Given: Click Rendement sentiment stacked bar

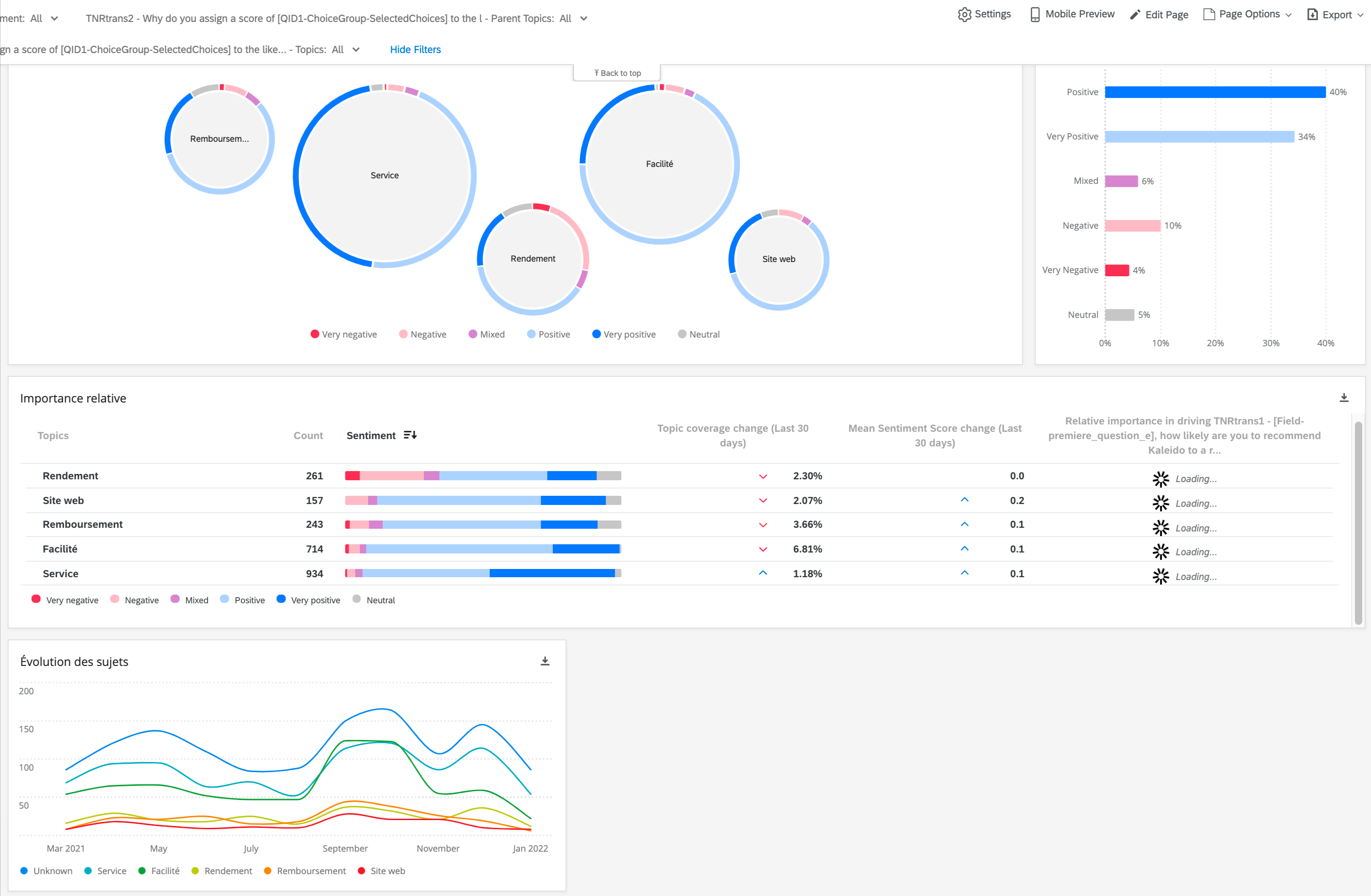Looking at the screenshot, I should click(483, 476).
